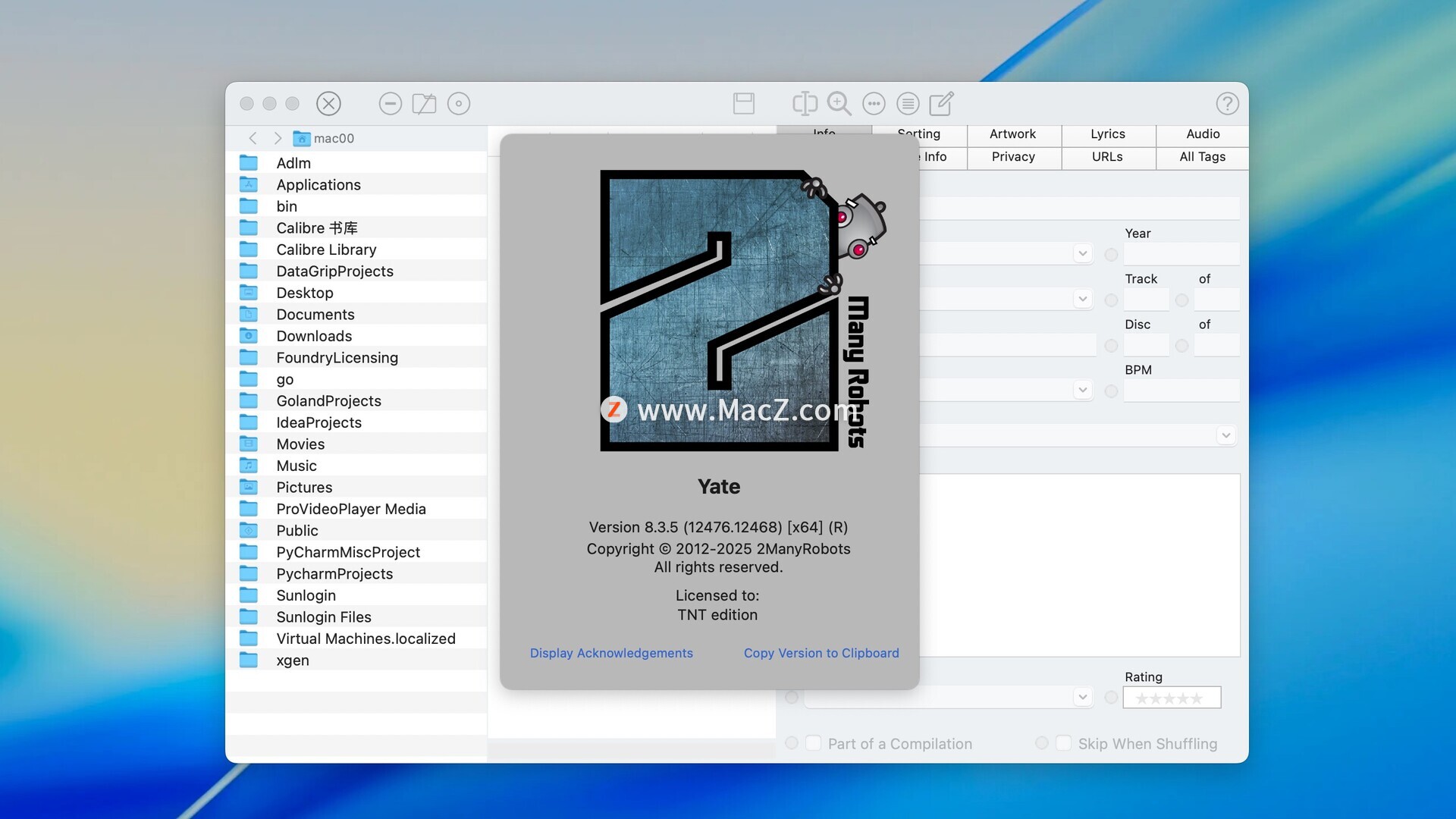
Task: Click the circled X toolbar icon
Action: pyautogui.click(x=328, y=103)
